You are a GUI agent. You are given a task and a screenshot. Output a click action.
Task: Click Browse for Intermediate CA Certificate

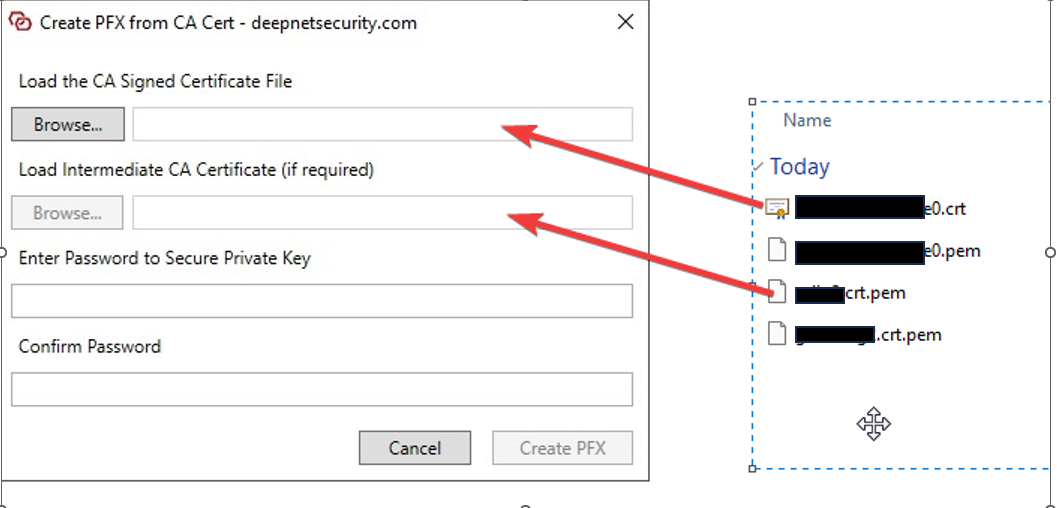pos(67,213)
